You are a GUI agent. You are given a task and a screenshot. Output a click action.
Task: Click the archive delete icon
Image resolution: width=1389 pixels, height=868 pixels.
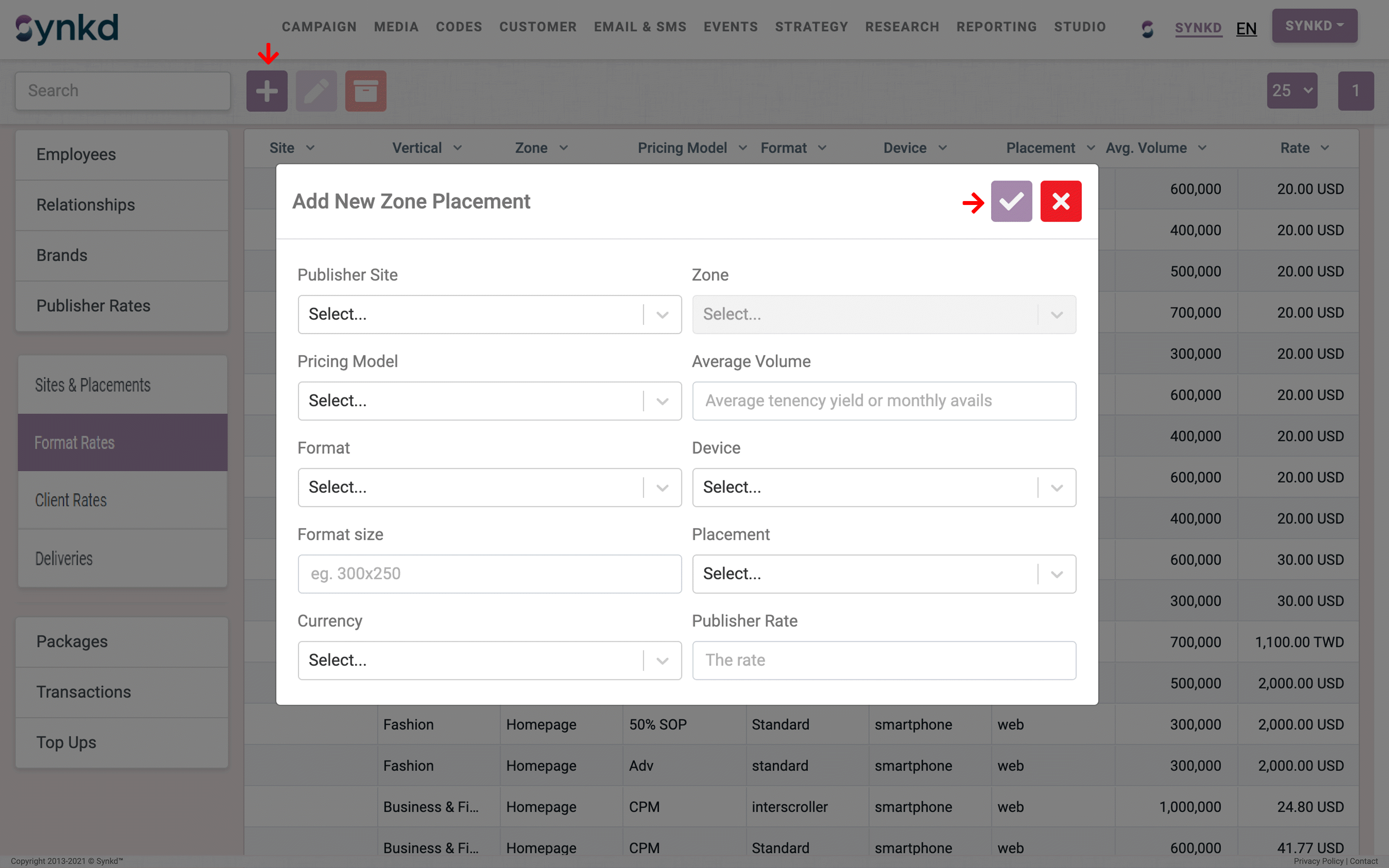[366, 91]
